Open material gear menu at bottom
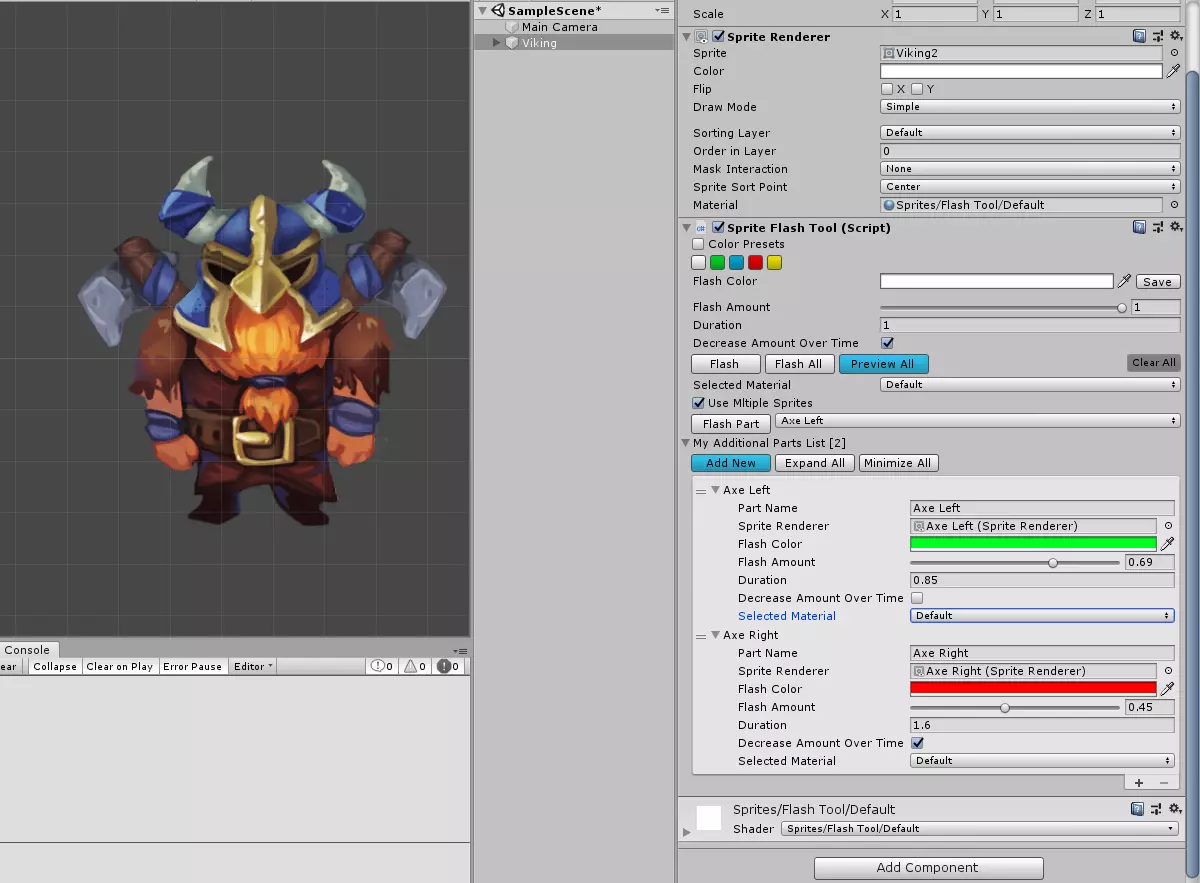1200x883 pixels. tap(1173, 809)
